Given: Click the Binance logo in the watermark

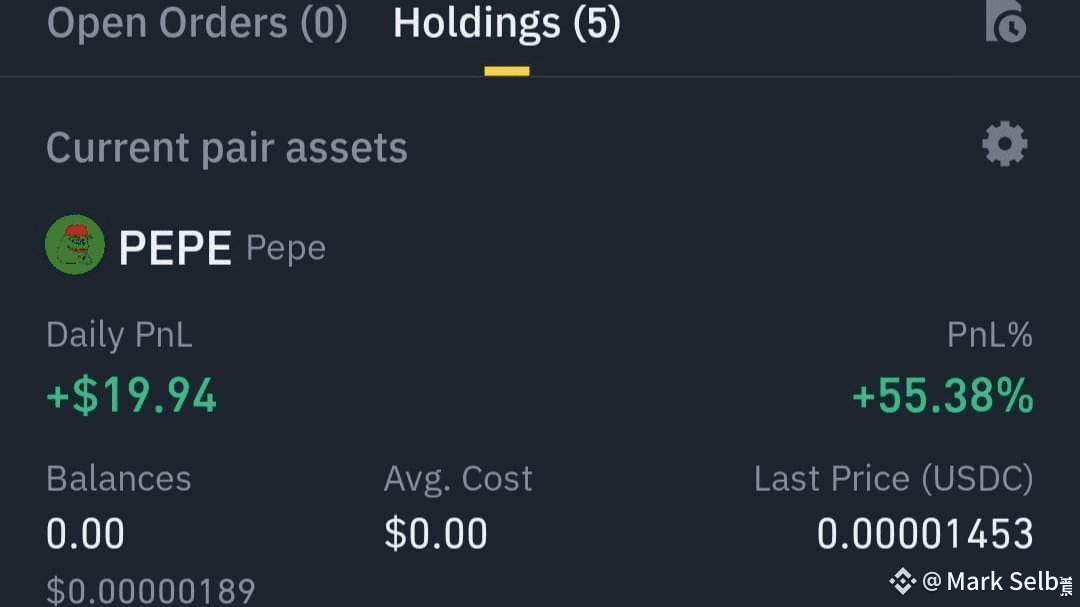Looking at the screenshot, I should [902, 582].
